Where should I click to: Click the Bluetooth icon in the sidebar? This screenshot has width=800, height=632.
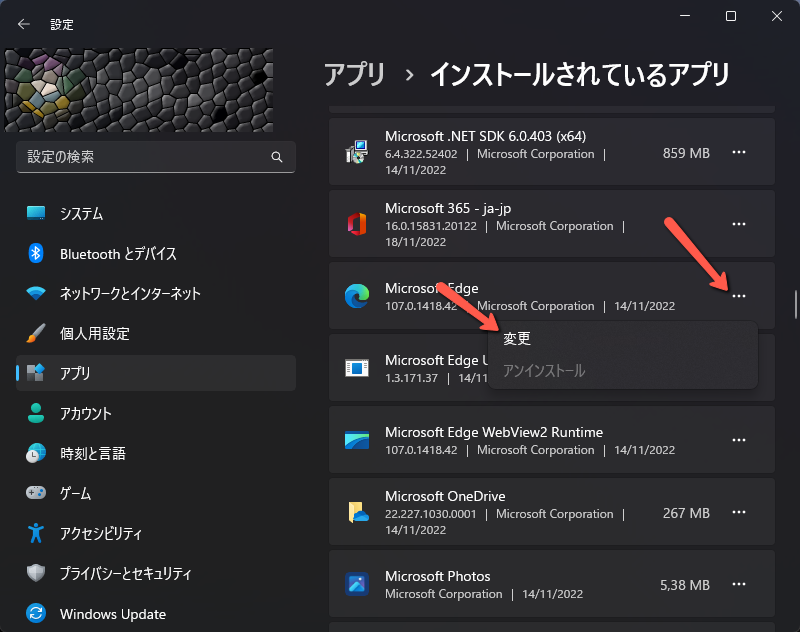36,253
